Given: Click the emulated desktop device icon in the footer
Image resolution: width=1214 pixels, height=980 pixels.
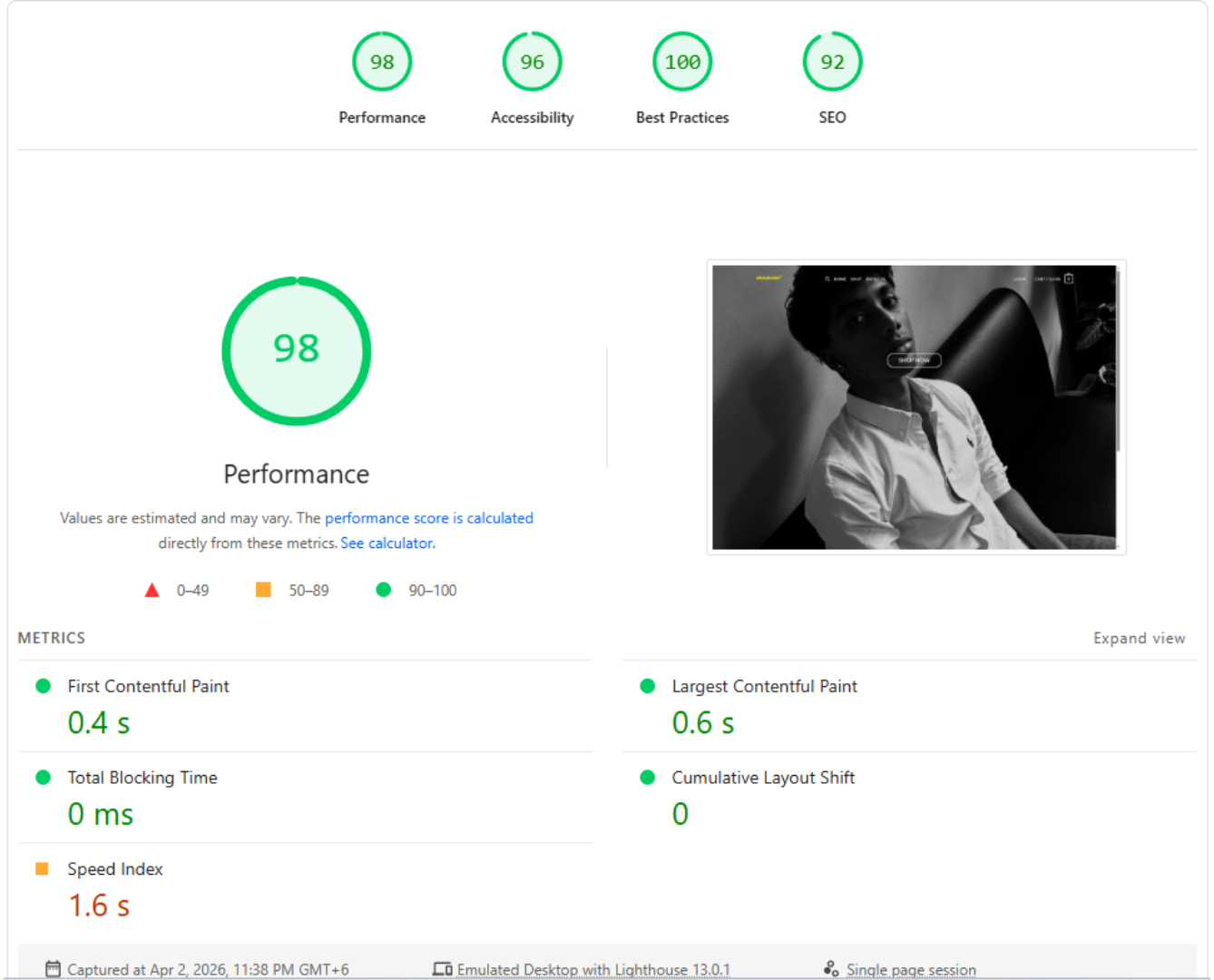Looking at the screenshot, I should 442,968.
